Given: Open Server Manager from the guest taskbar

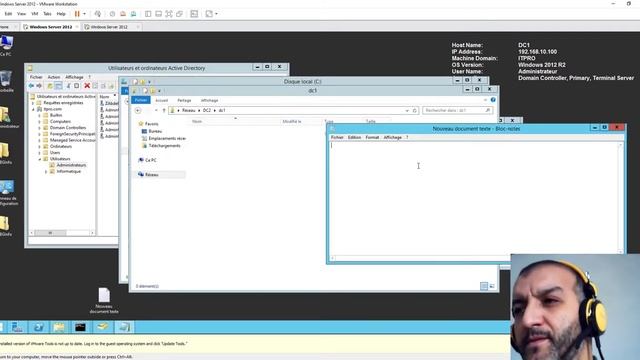Looking at the screenshot, I should click(x=18, y=327).
